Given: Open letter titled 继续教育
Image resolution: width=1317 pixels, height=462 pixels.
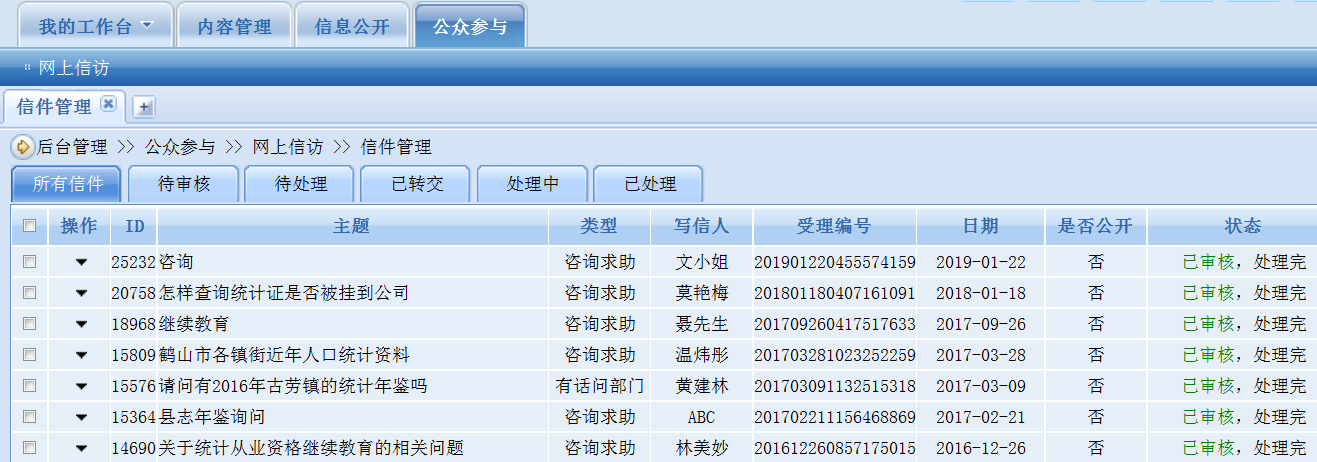Looking at the screenshot, I should [194, 324].
